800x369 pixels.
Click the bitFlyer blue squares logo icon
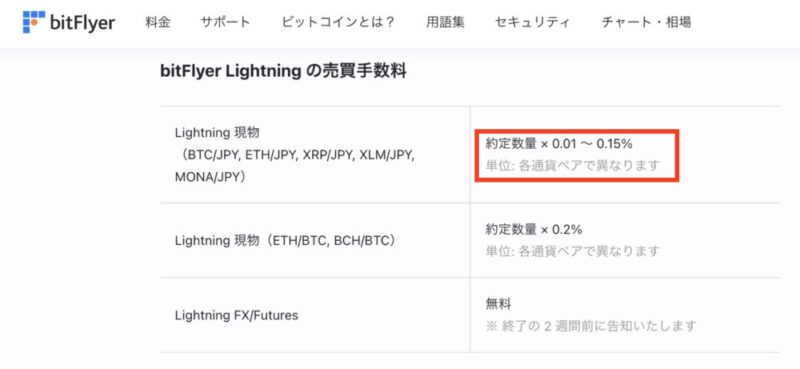point(34,22)
